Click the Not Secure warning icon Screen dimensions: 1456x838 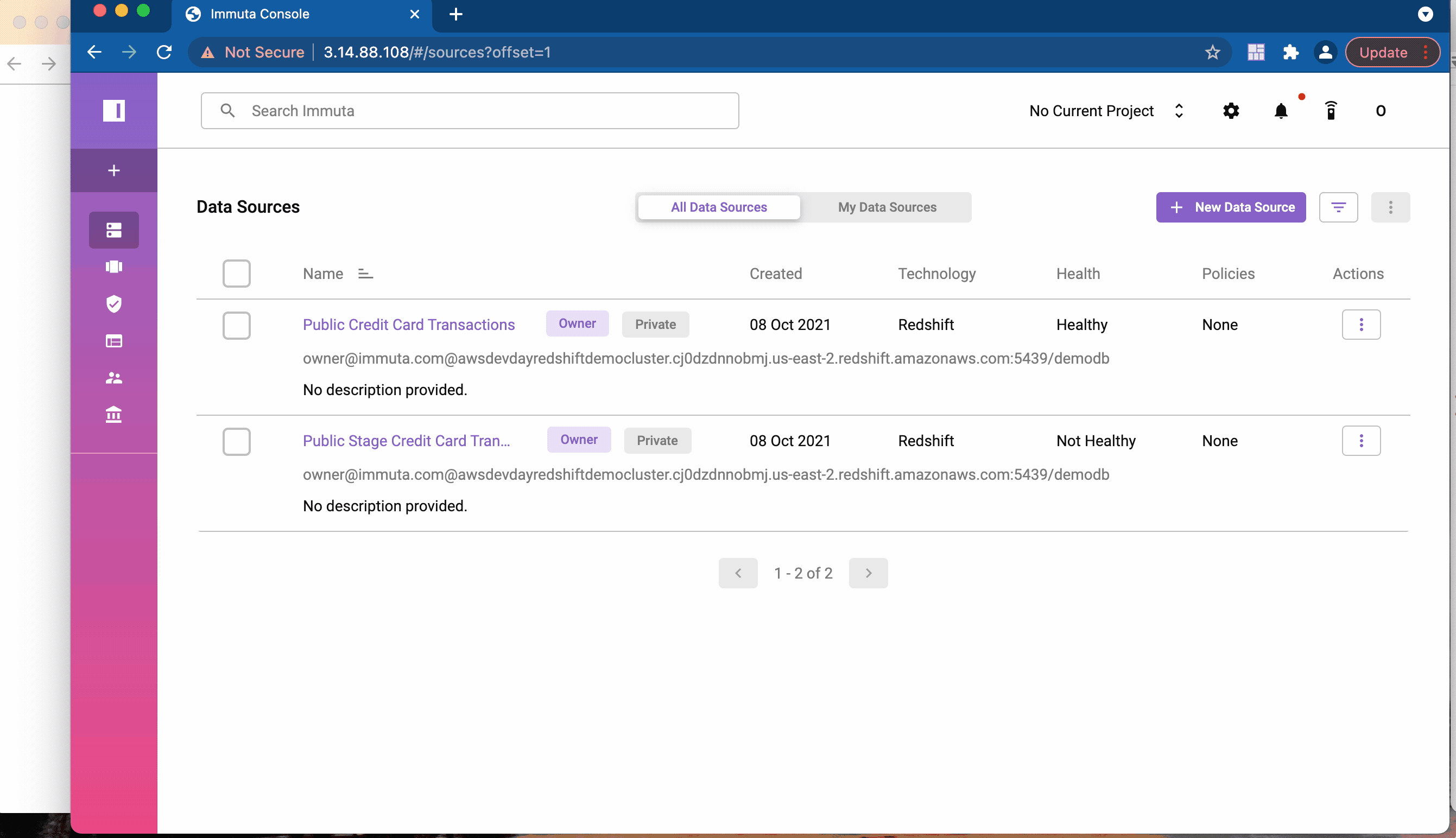pos(208,53)
